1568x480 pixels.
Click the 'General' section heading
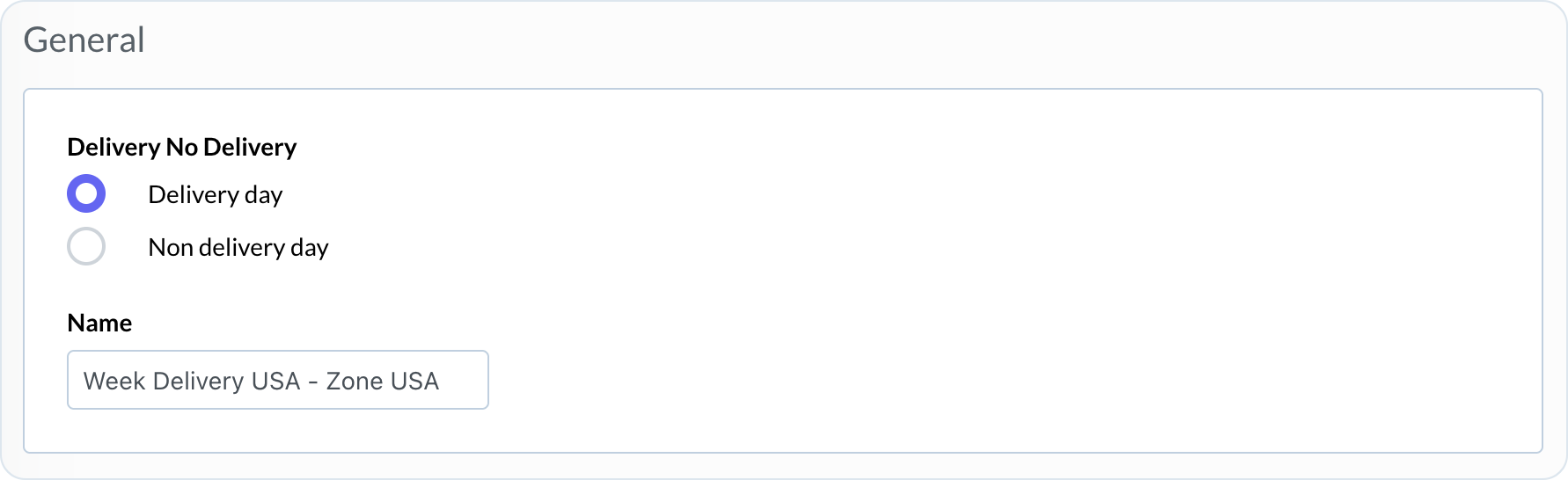click(x=84, y=40)
